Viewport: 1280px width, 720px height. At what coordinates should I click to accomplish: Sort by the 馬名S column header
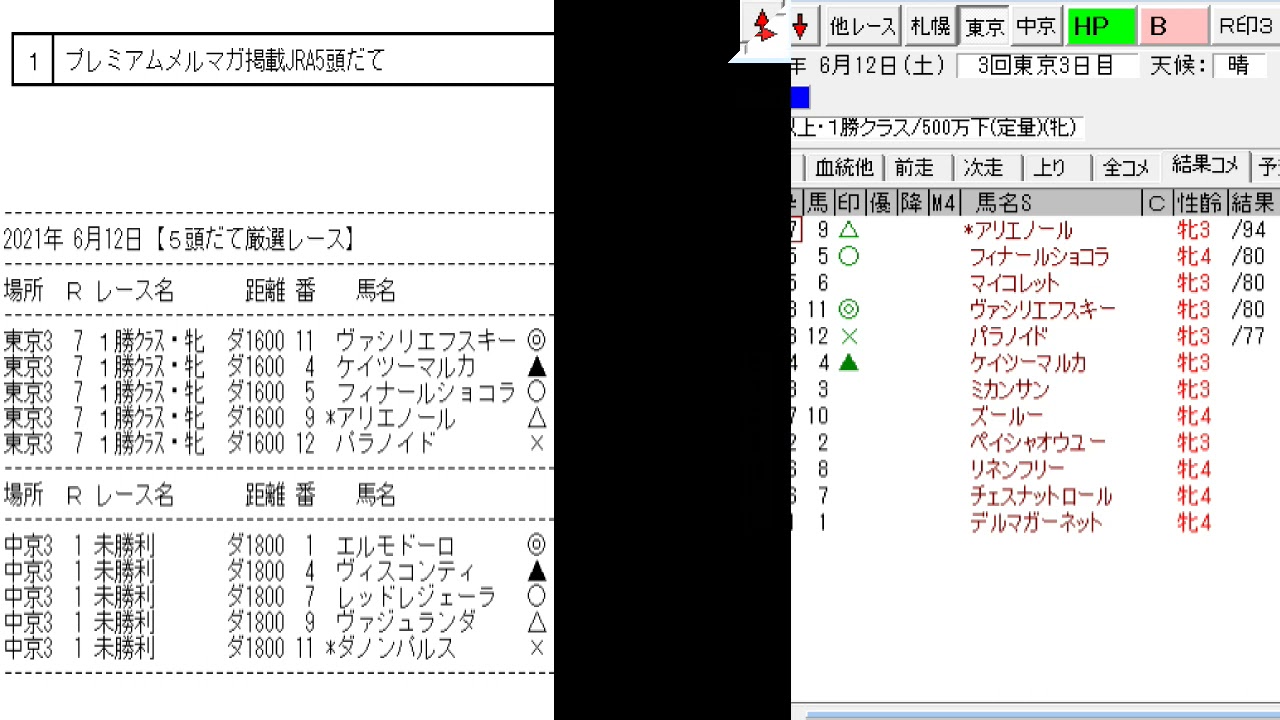point(1004,204)
